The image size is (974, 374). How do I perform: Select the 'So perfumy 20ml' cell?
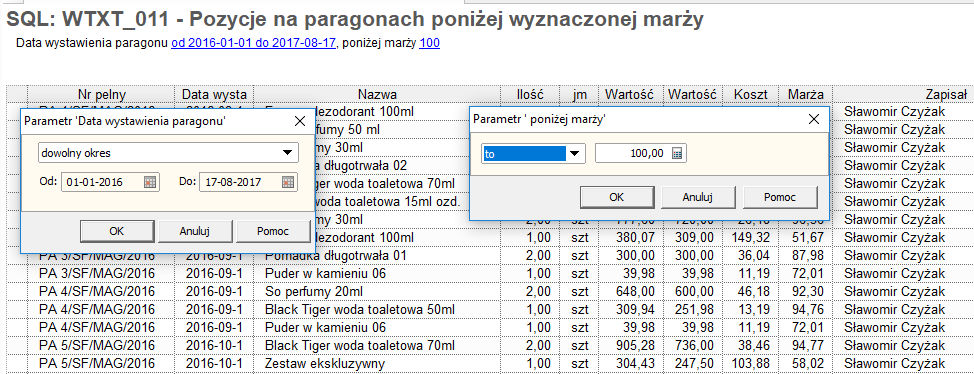tap(377, 291)
